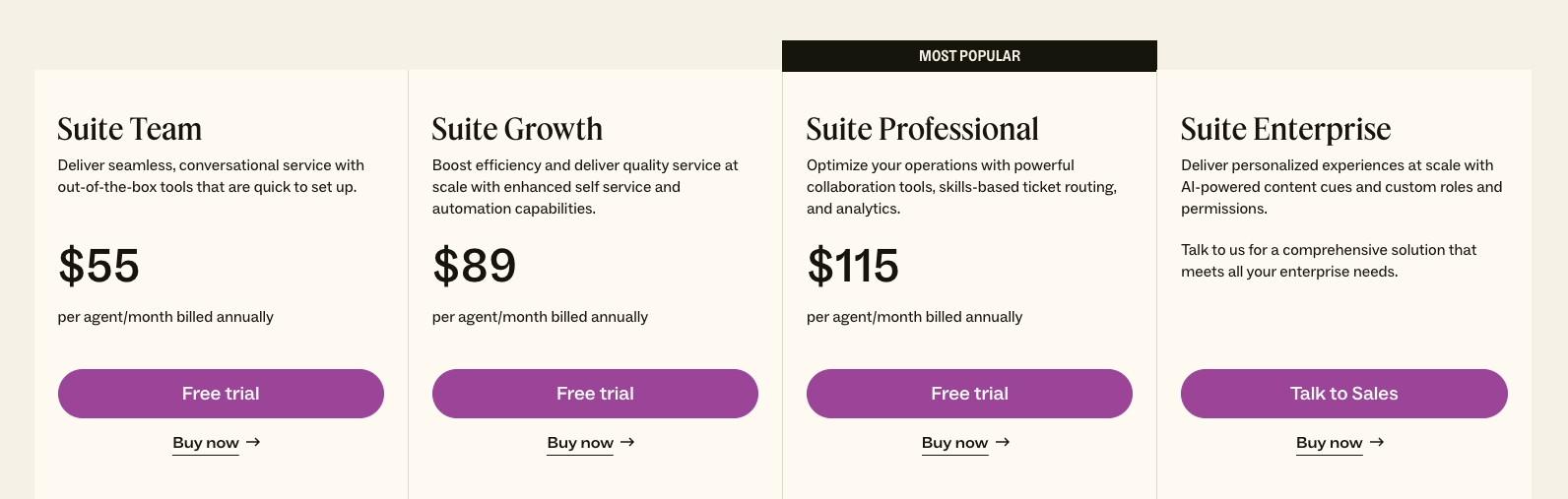Select Buy now under Suite Enterprise
The image size is (1568, 499).
(1329, 443)
